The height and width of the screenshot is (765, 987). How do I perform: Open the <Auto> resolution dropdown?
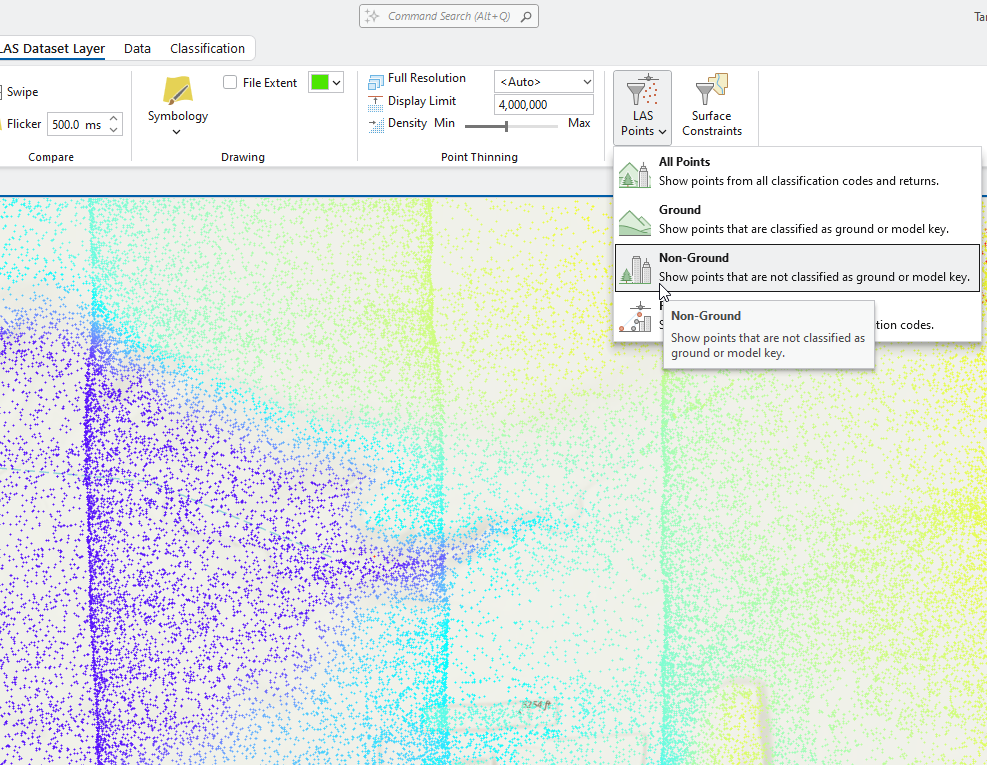point(543,81)
